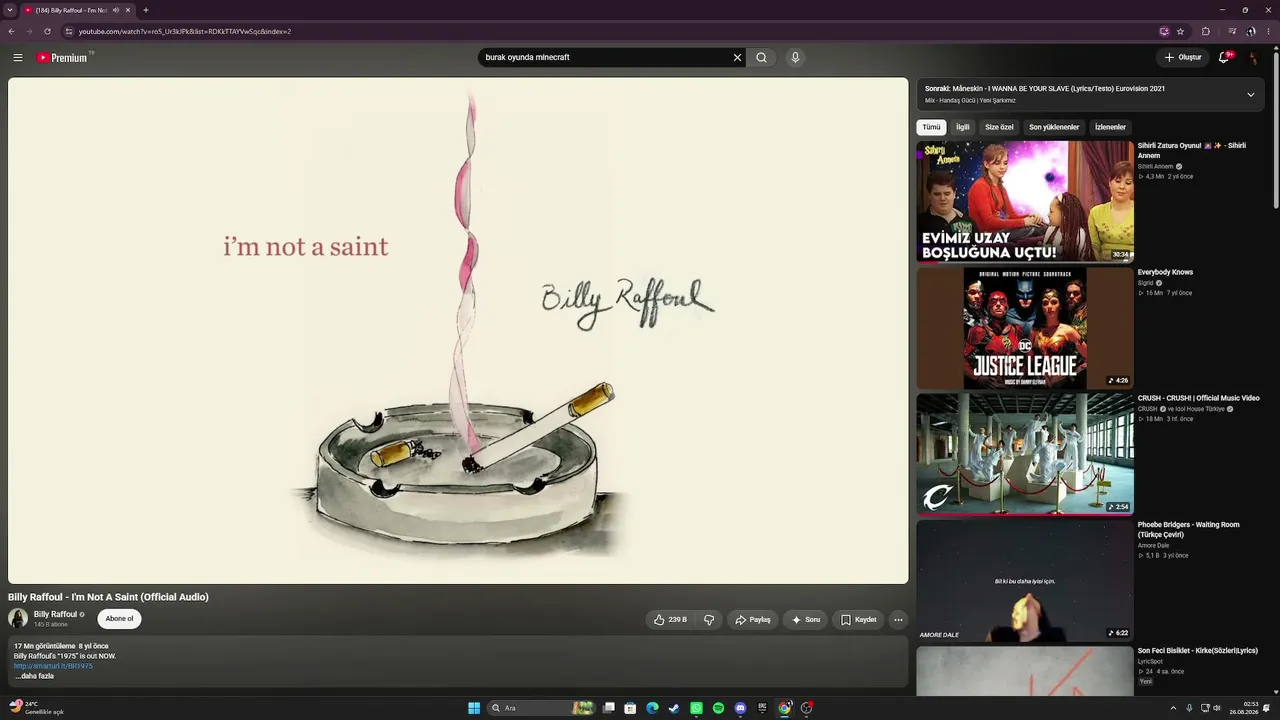Open 'Sihirli Zatura Oyunu' video thumbnail
This screenshot has width=1280, height=720.
pos(1025,201)
